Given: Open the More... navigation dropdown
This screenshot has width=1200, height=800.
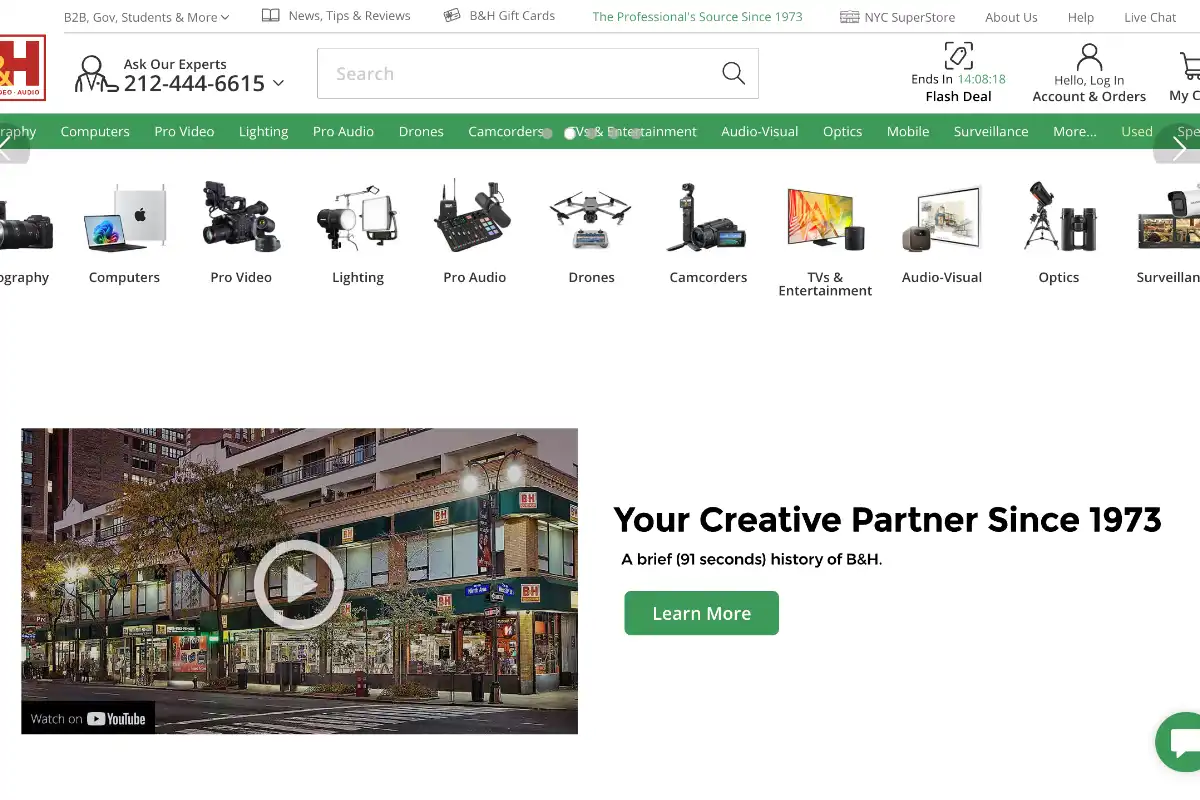Looking at the screenshot, I should click(x=1074, y=131).
